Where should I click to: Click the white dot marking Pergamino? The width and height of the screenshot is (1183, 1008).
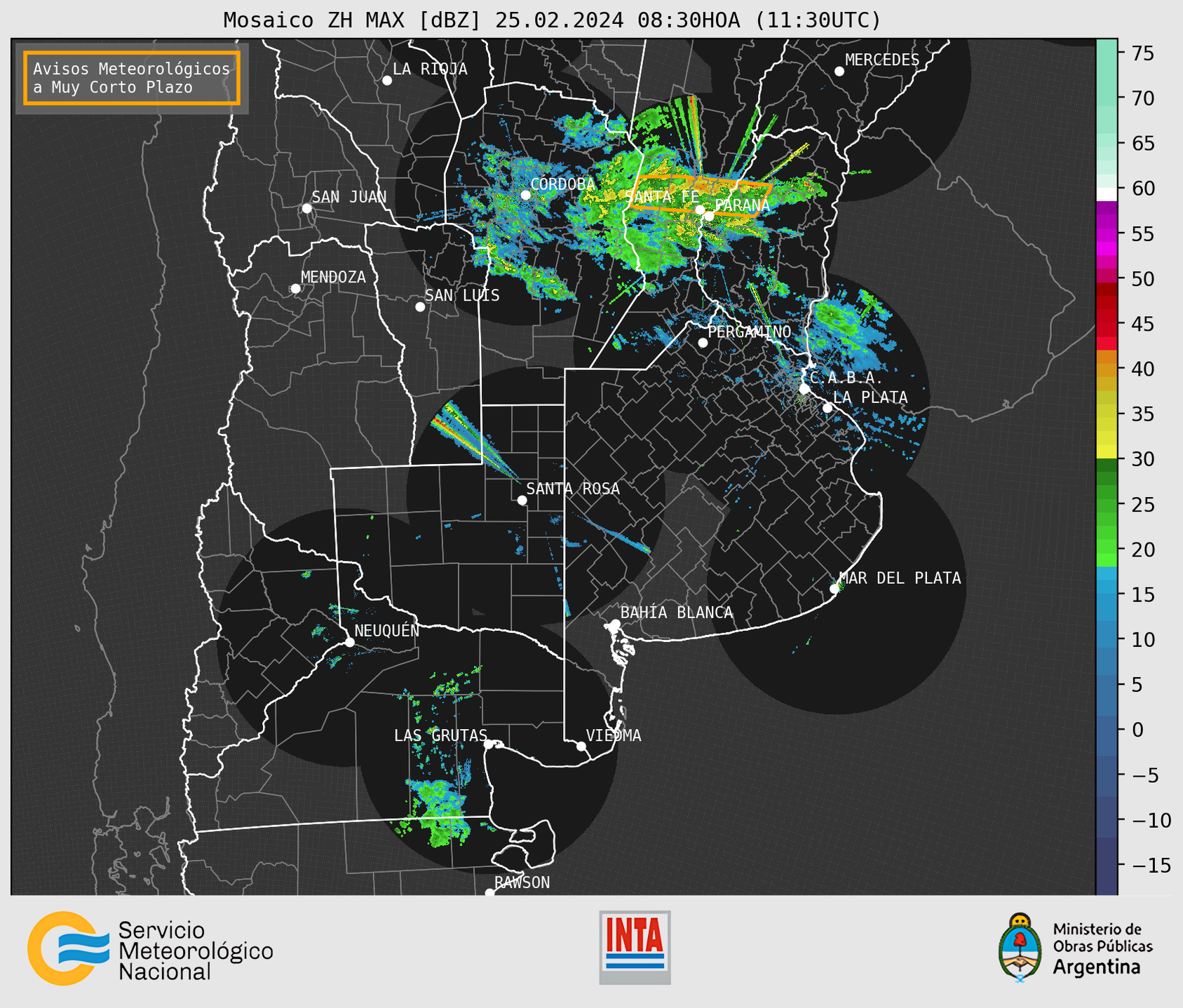[x=703, y=343]
